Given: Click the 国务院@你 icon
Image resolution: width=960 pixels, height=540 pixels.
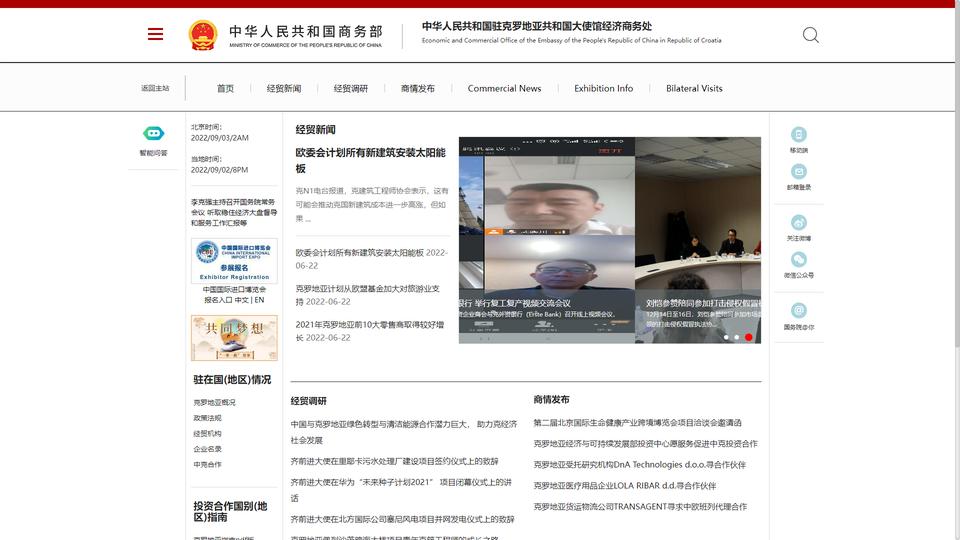Looking at the screenshot, I should click(798, 310).
